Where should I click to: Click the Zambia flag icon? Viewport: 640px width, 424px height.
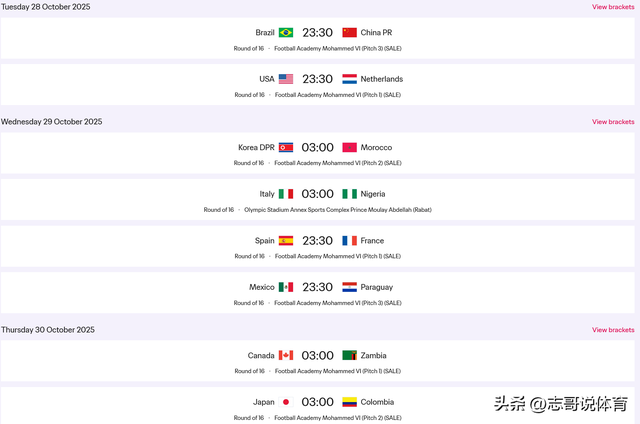pos(349,355)
